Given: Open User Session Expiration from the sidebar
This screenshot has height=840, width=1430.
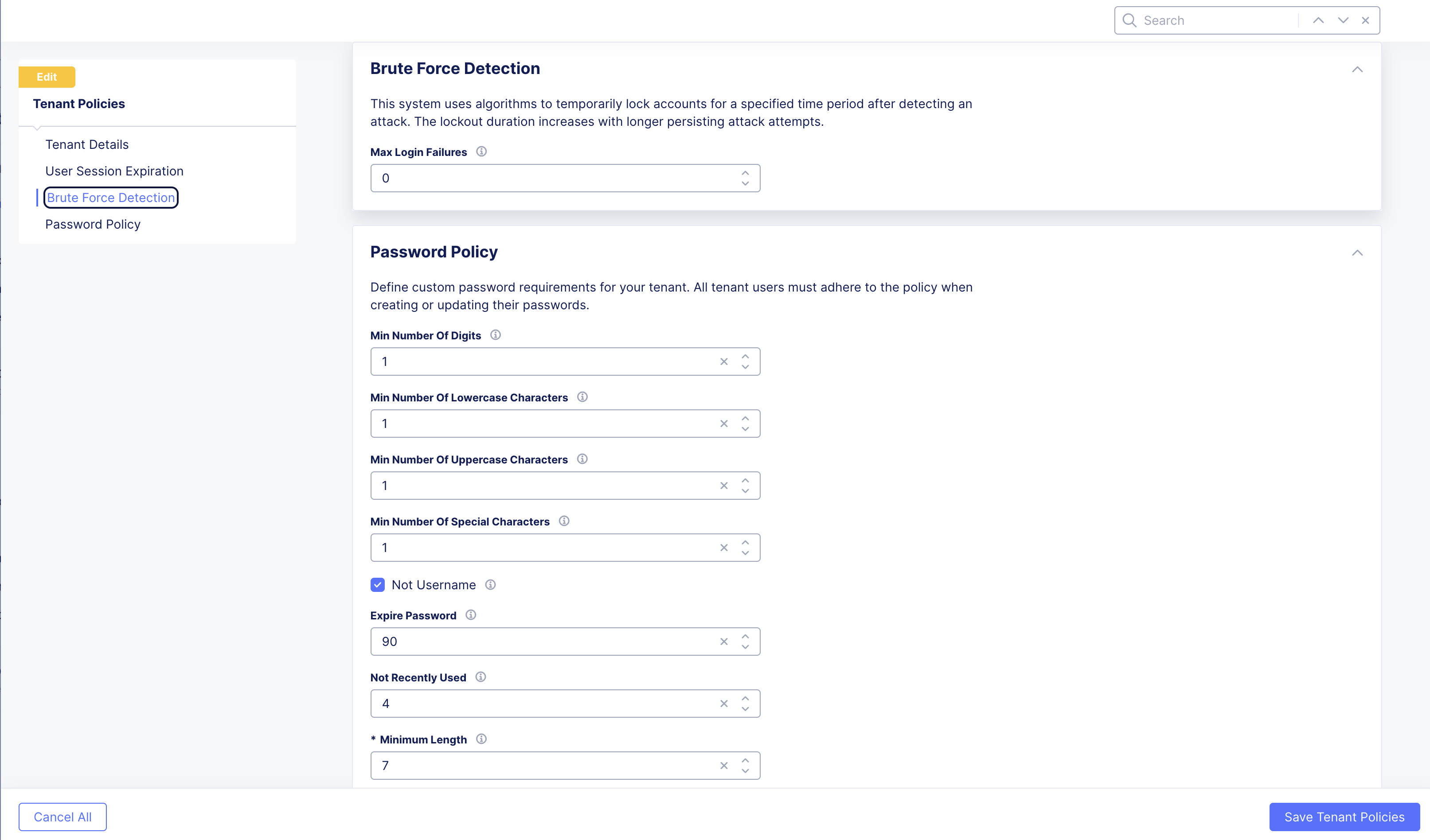Looking at the screenshot, I should click(114, 171).
